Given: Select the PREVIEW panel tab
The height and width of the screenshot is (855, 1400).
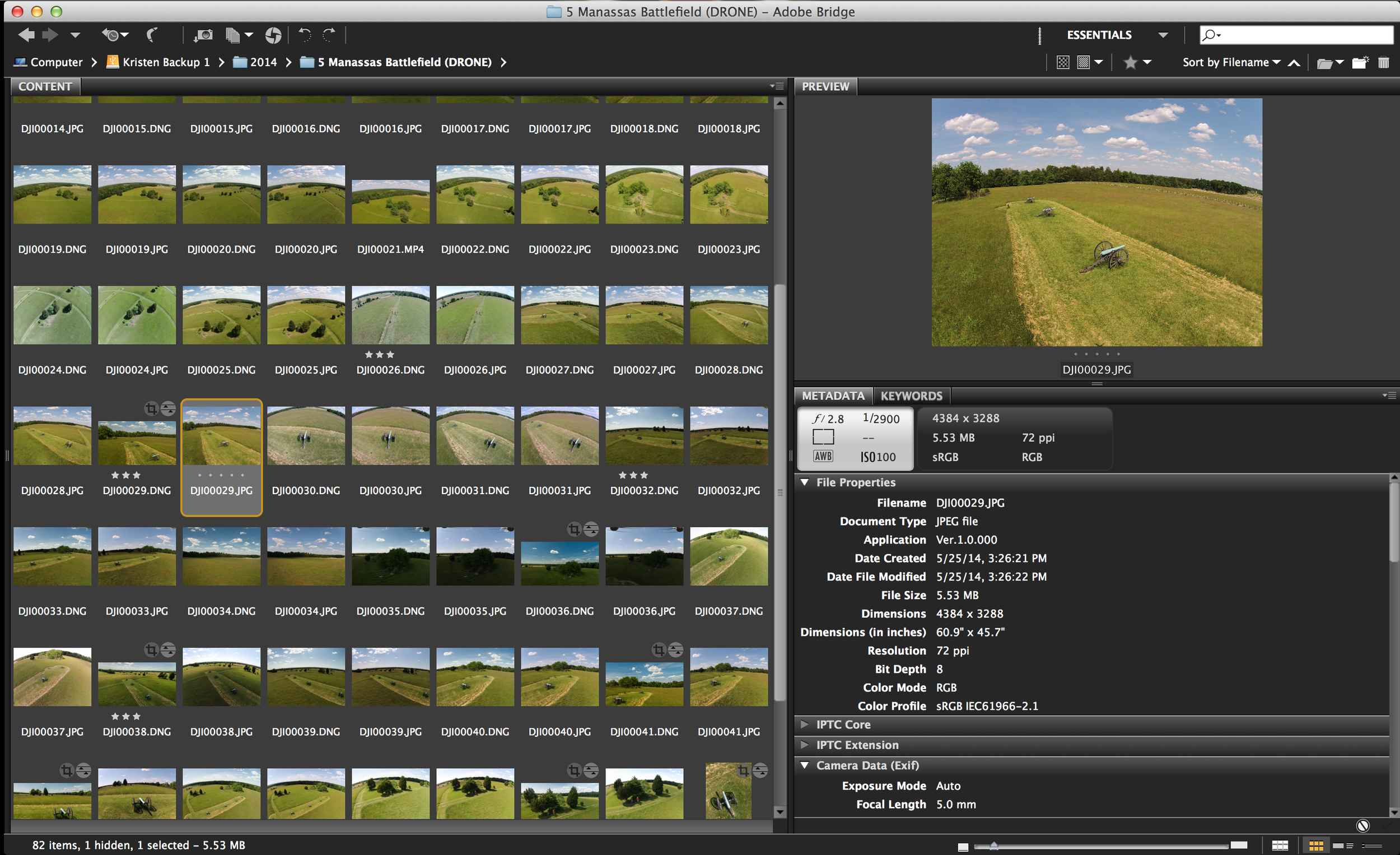Looking at the screenshot, I should point(825,86).
